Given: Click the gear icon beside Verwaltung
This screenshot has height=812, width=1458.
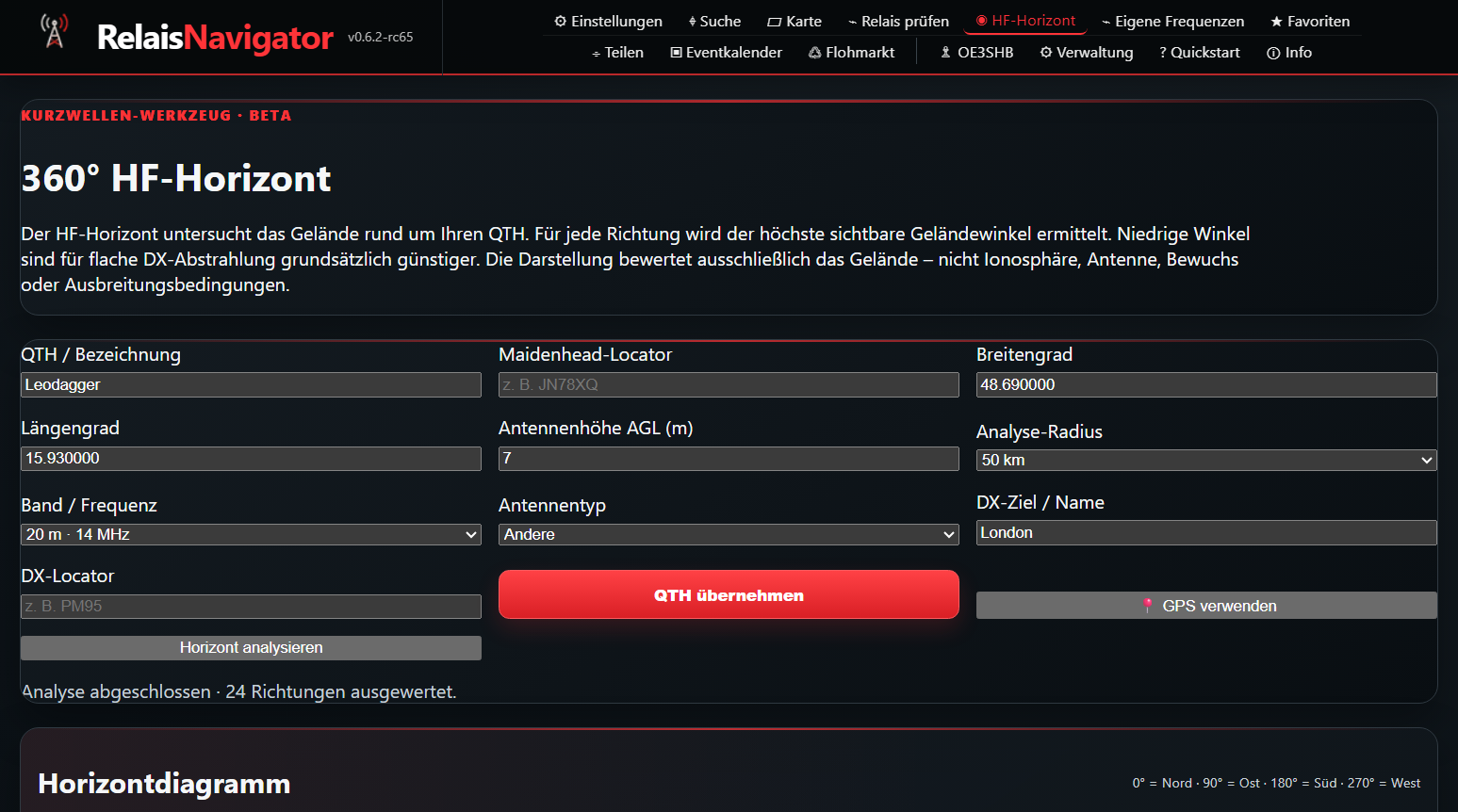Looking at the screenshot, I should tap(1046, 53).
